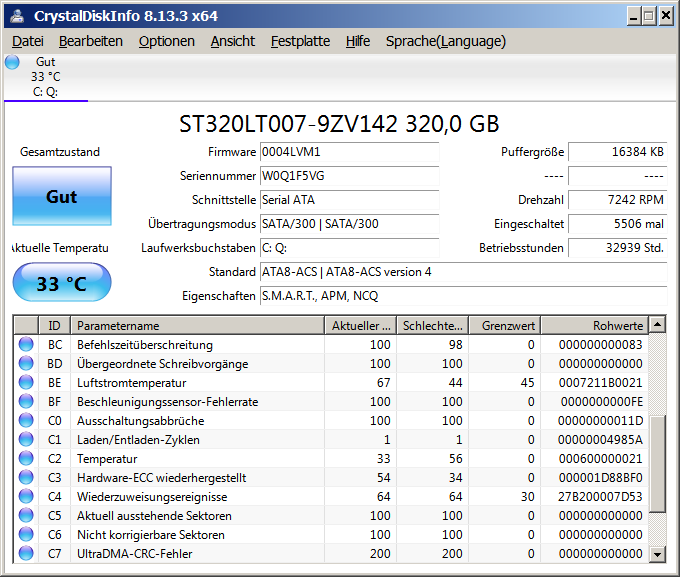Click status orb of row C2 Temperatur
This screenshot has height=577, width=680.
click(x=26, y=458)
